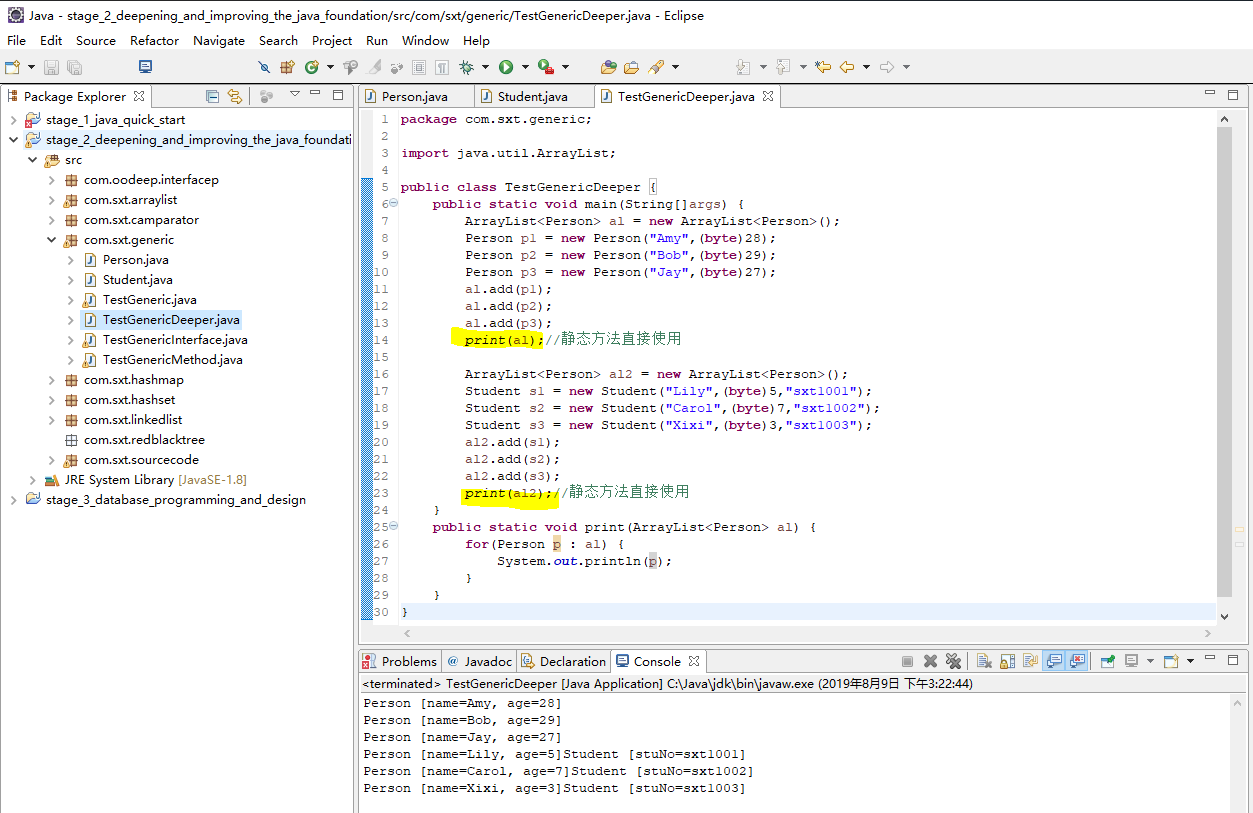
Task: Expand the com.sxt.hashmap package
Action: pyautogui.click(x=51, y=380)
